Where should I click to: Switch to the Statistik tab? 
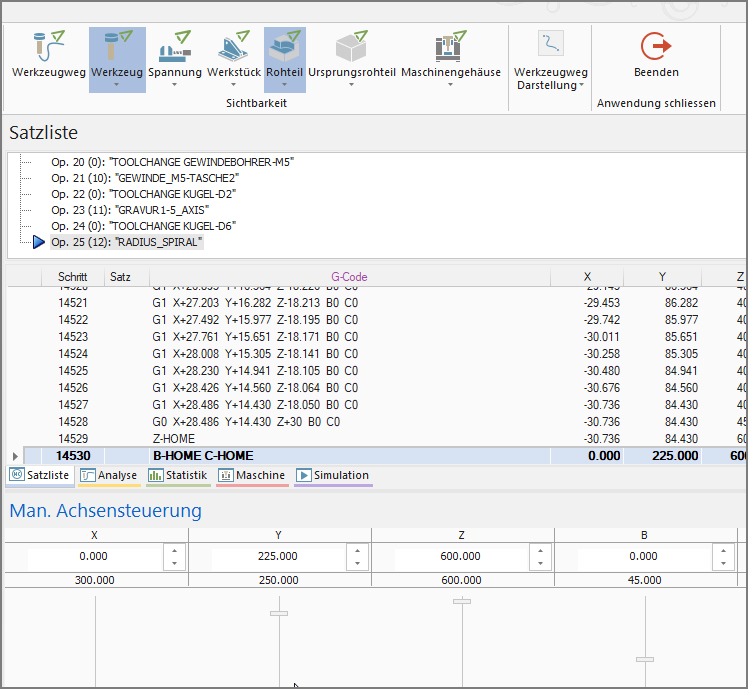pyautogui.click(x=178, y=476)
